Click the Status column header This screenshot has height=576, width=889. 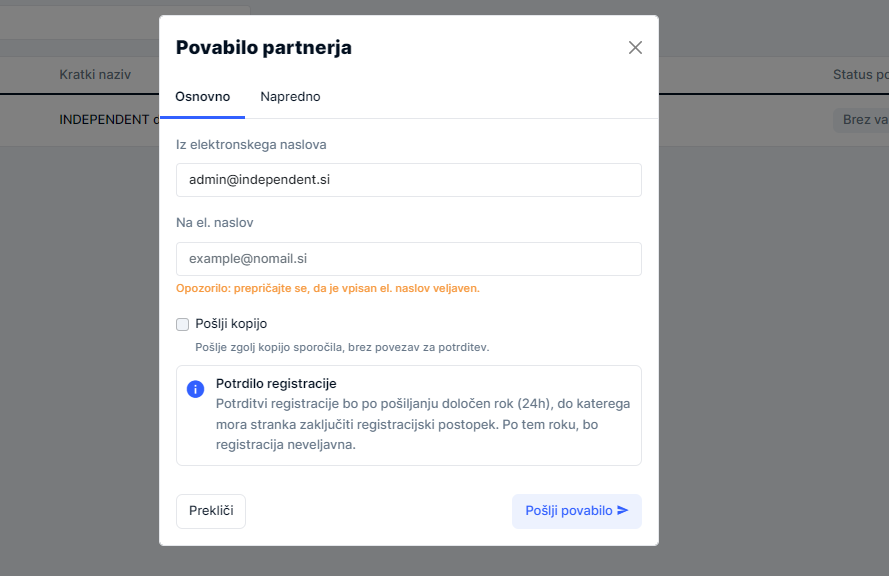click(859, 75)
